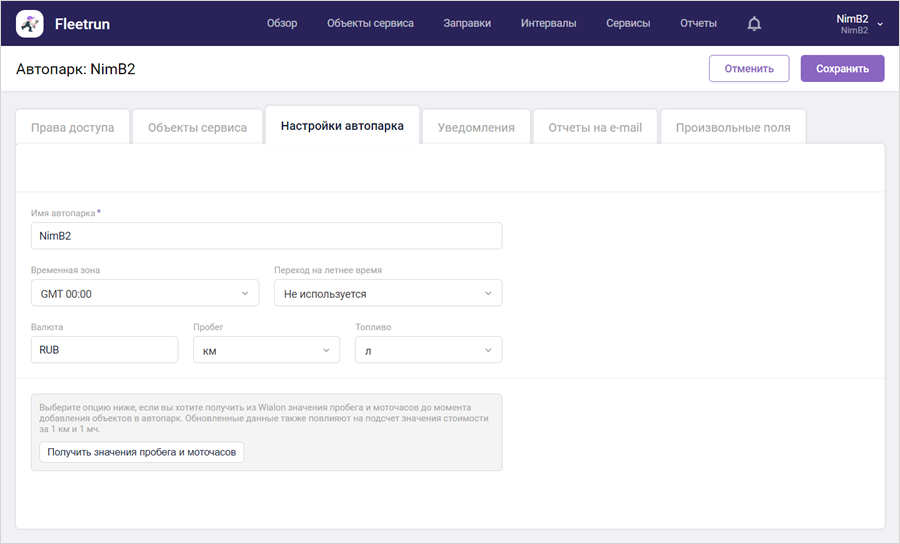Switch to Произвольные поля tab
Viewport: 900px width, 544px height.
click(733, 128)
